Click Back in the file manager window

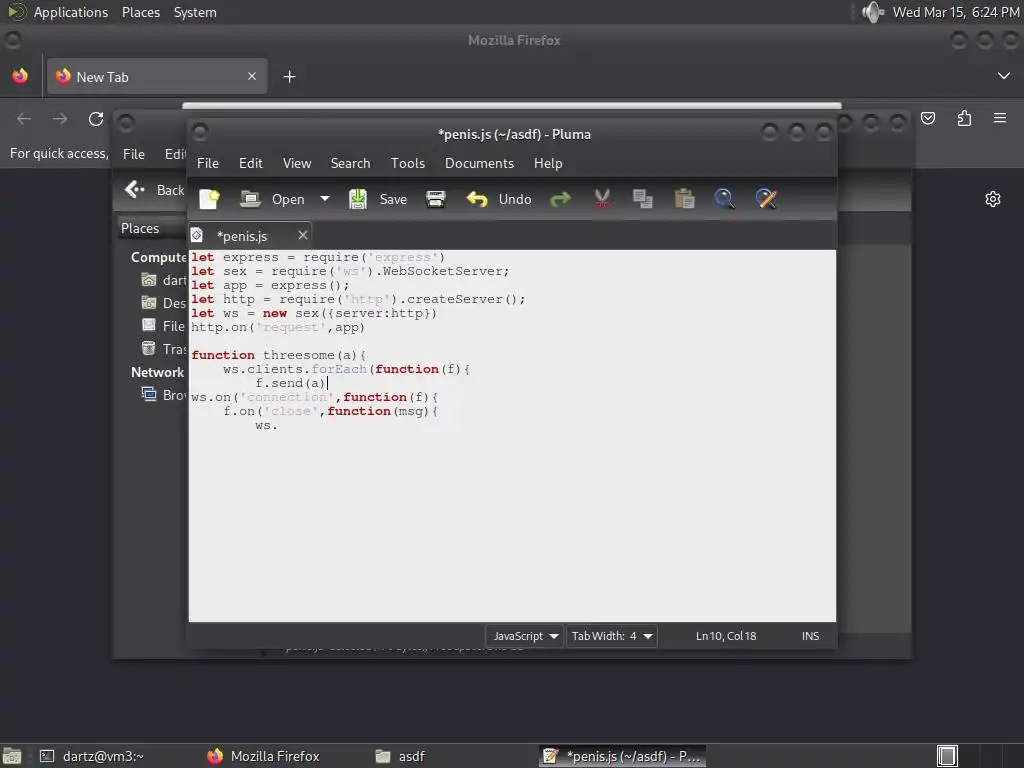tap(155, 190)
